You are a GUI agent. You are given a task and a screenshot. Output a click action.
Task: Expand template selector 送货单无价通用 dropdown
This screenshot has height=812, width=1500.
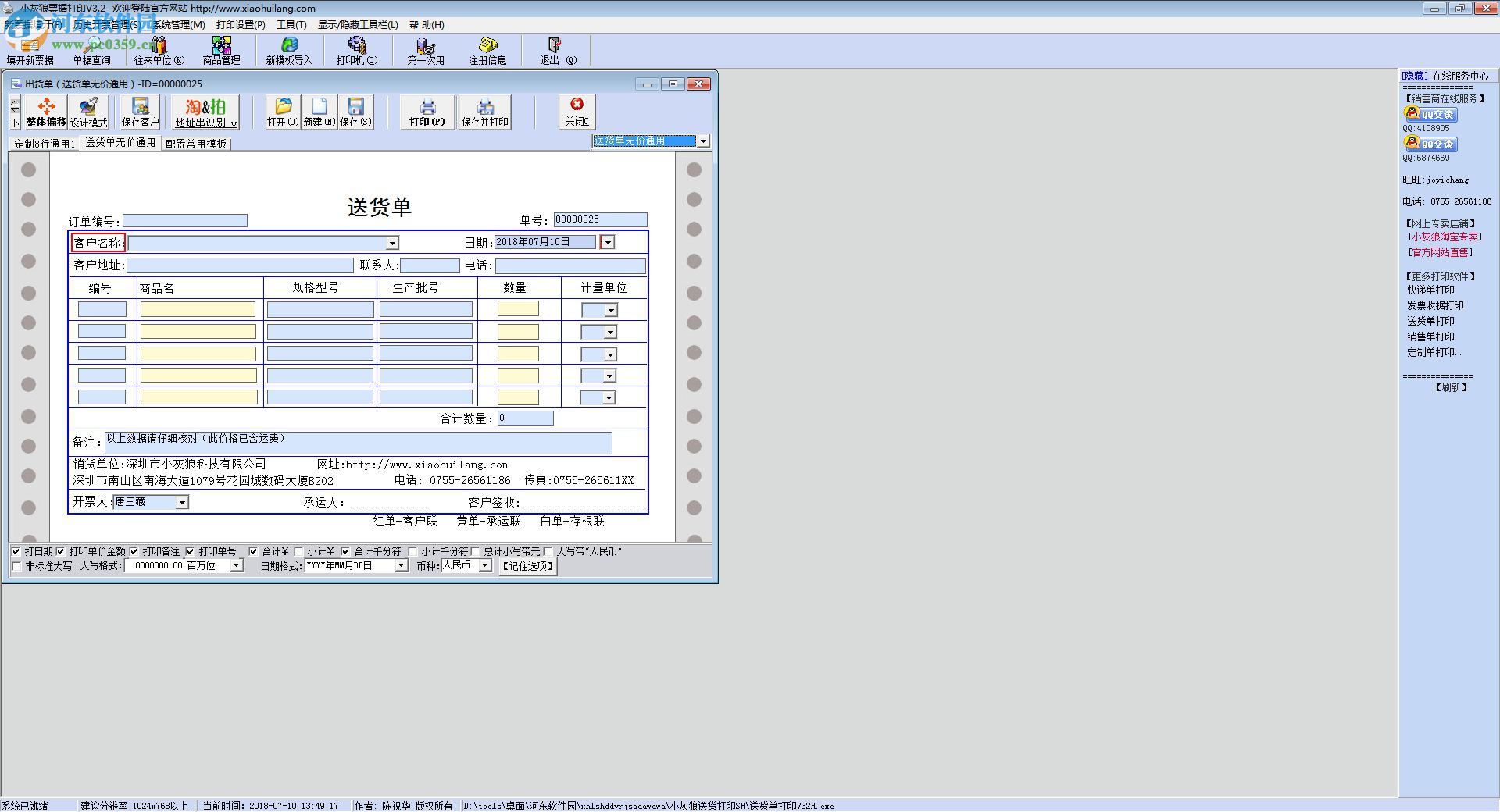coord(703,141)
